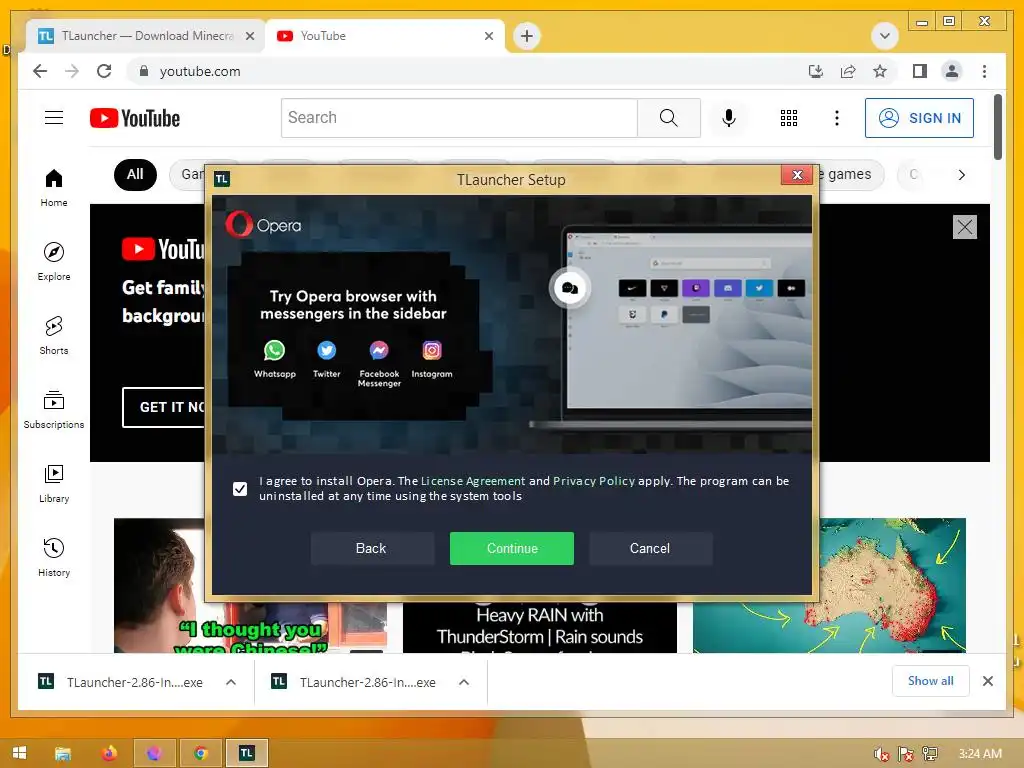Open History in YouTube sidebar
Image resolution: width=1024 pixels, height=768 pixels.
coord(54,557)
